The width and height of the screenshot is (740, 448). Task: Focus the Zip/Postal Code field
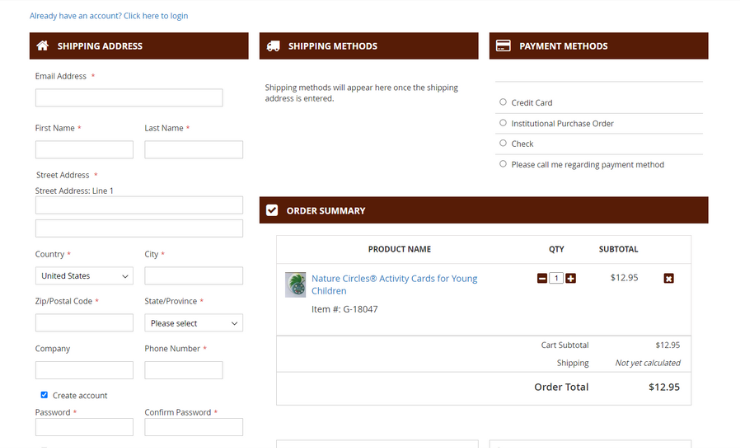(x=84, y=323)
